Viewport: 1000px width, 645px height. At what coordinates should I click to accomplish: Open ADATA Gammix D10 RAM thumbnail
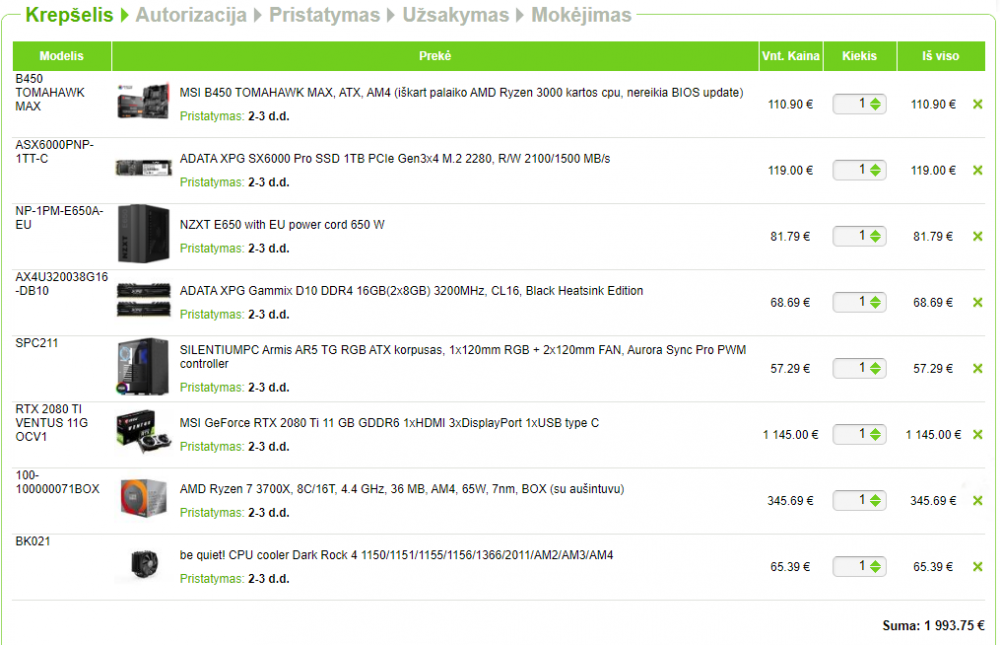pos(143,300)
